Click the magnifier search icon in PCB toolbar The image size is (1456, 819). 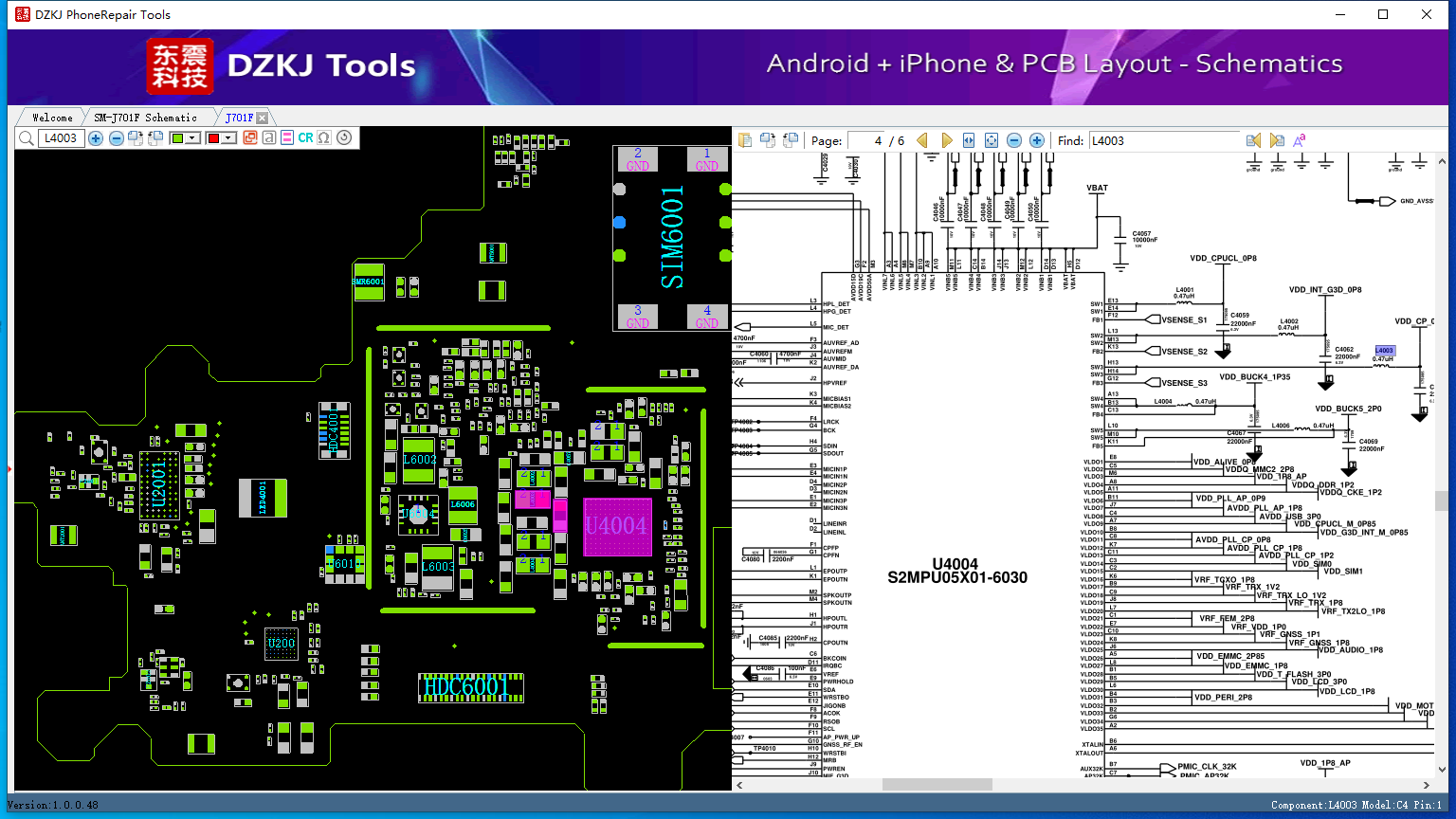click(x=26, y=138)
